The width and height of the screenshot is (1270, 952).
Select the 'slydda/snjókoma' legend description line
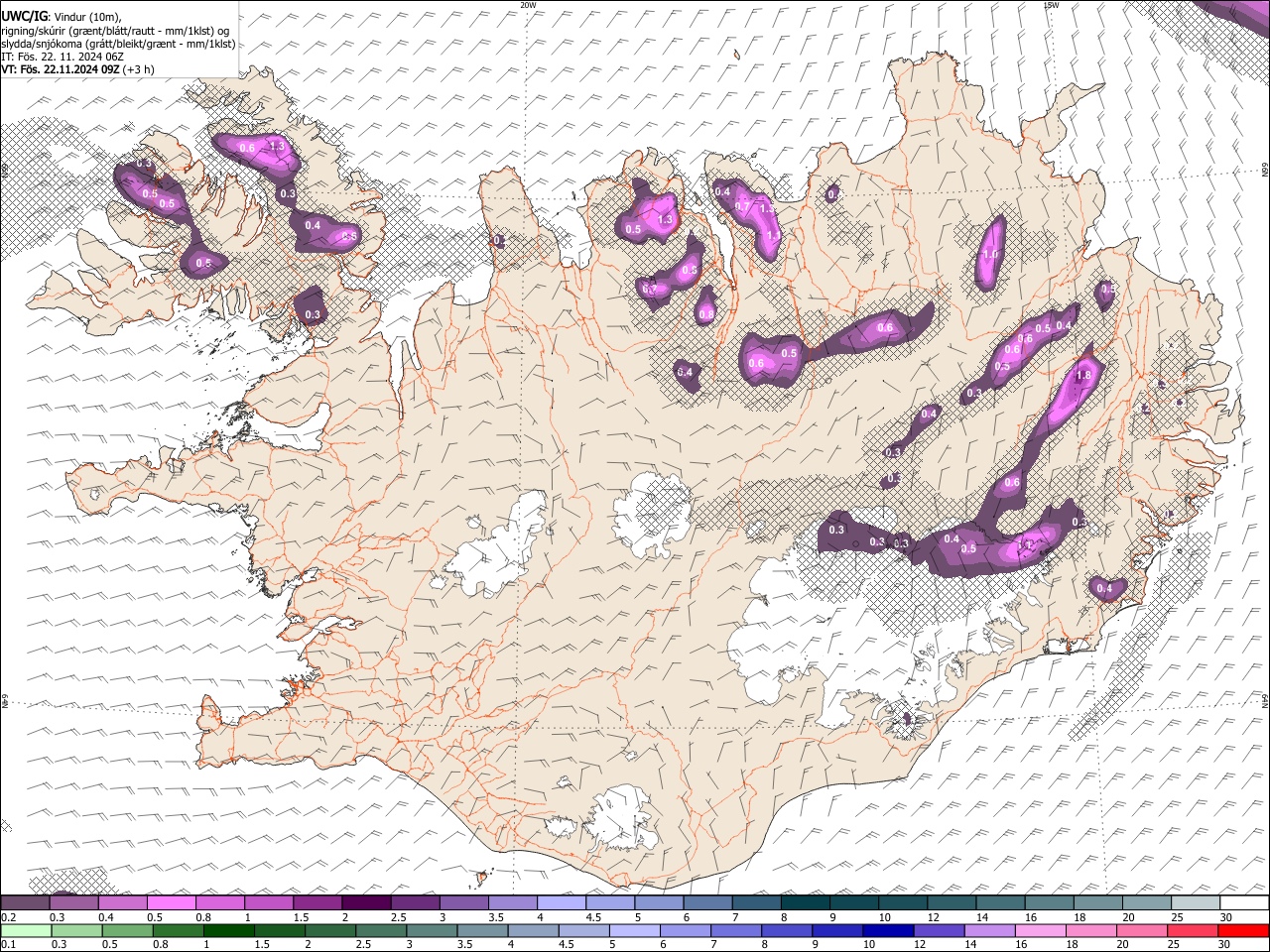pos(118,44)
